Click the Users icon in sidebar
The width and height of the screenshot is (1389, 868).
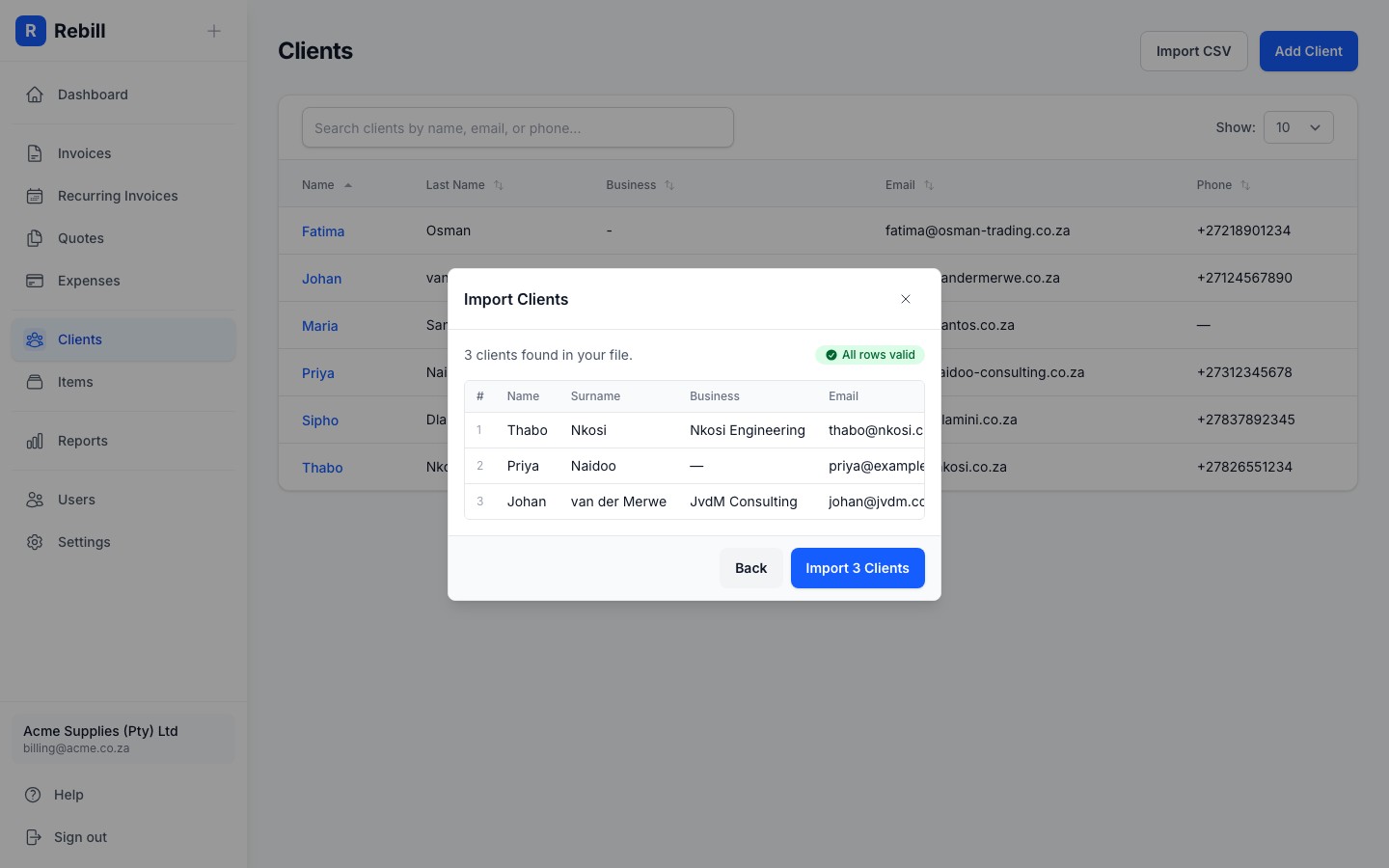coord(35,500)
